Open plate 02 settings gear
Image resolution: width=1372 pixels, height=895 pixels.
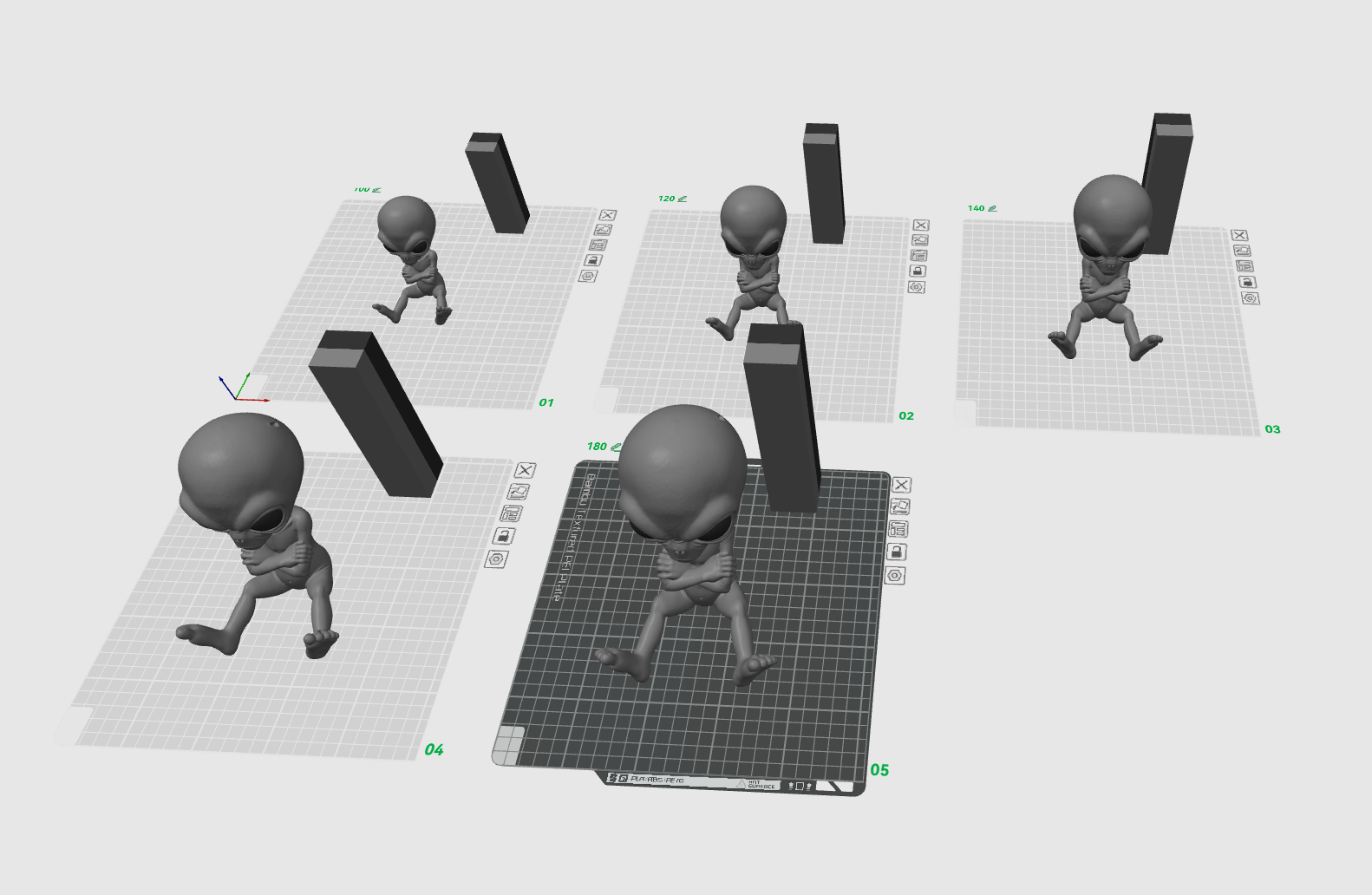click(x=917, y=287)
